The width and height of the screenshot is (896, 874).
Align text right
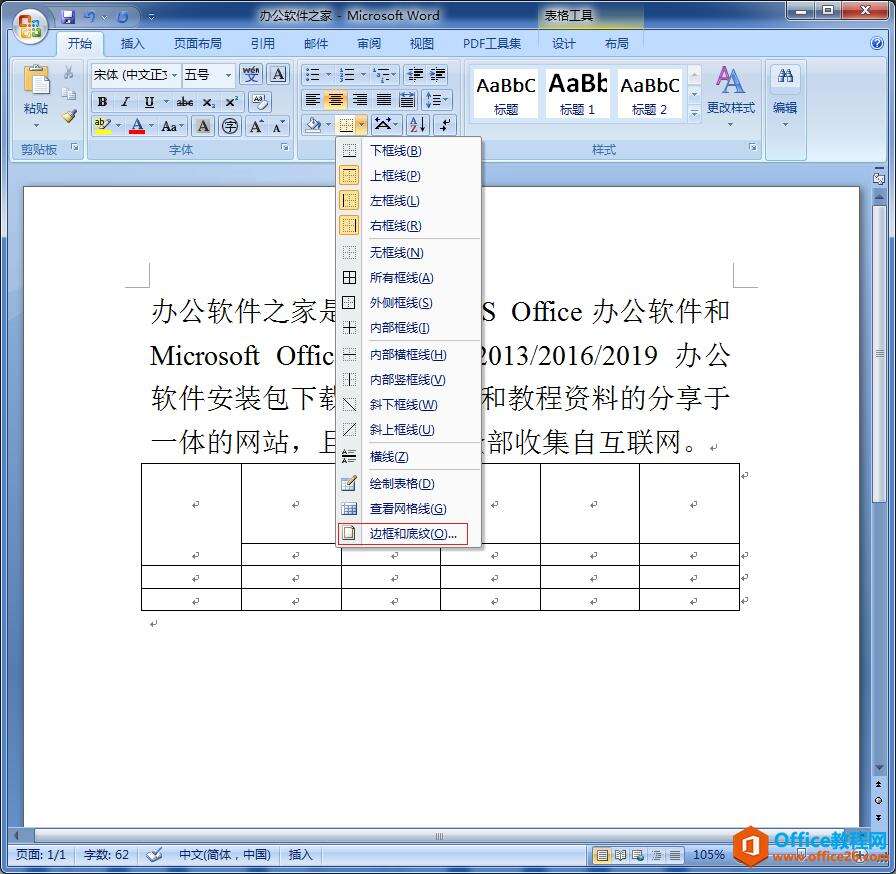359,100
